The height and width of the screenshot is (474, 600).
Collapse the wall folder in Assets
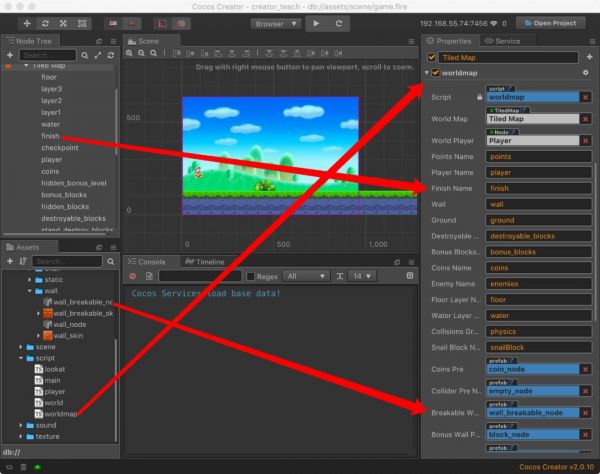coord(30,291)
